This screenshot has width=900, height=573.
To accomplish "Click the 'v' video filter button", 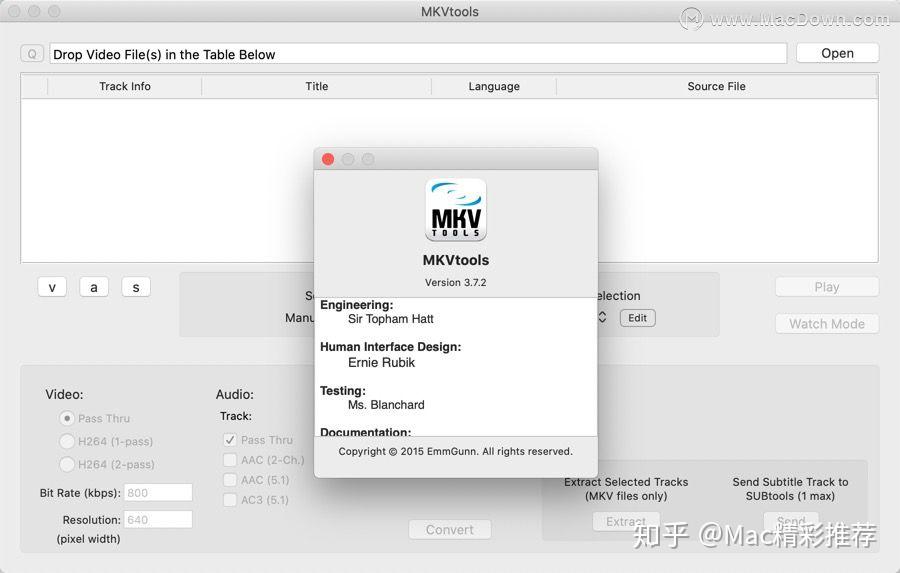I will click(52, 287).
